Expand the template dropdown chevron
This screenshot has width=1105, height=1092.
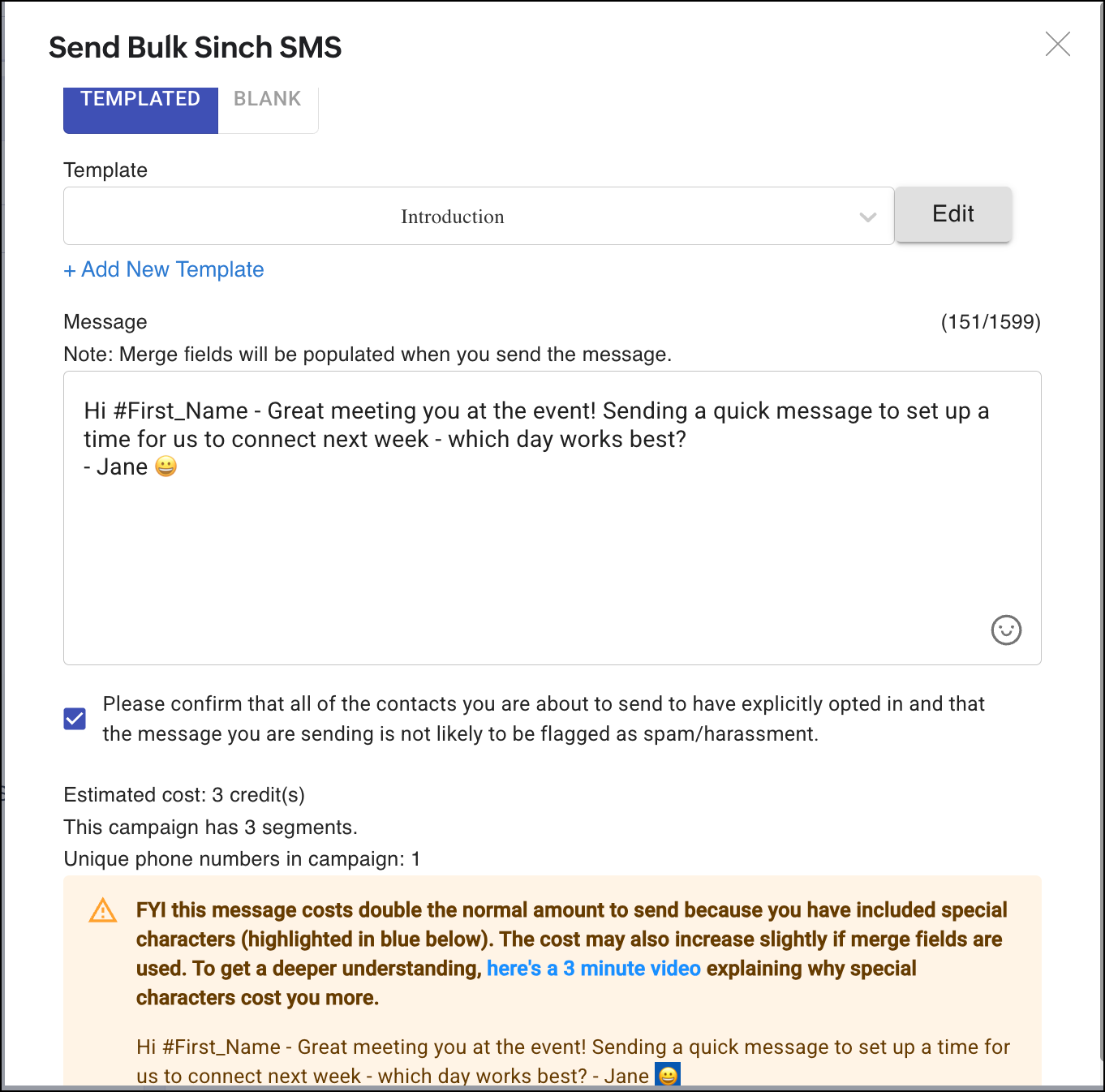point(867,217)
